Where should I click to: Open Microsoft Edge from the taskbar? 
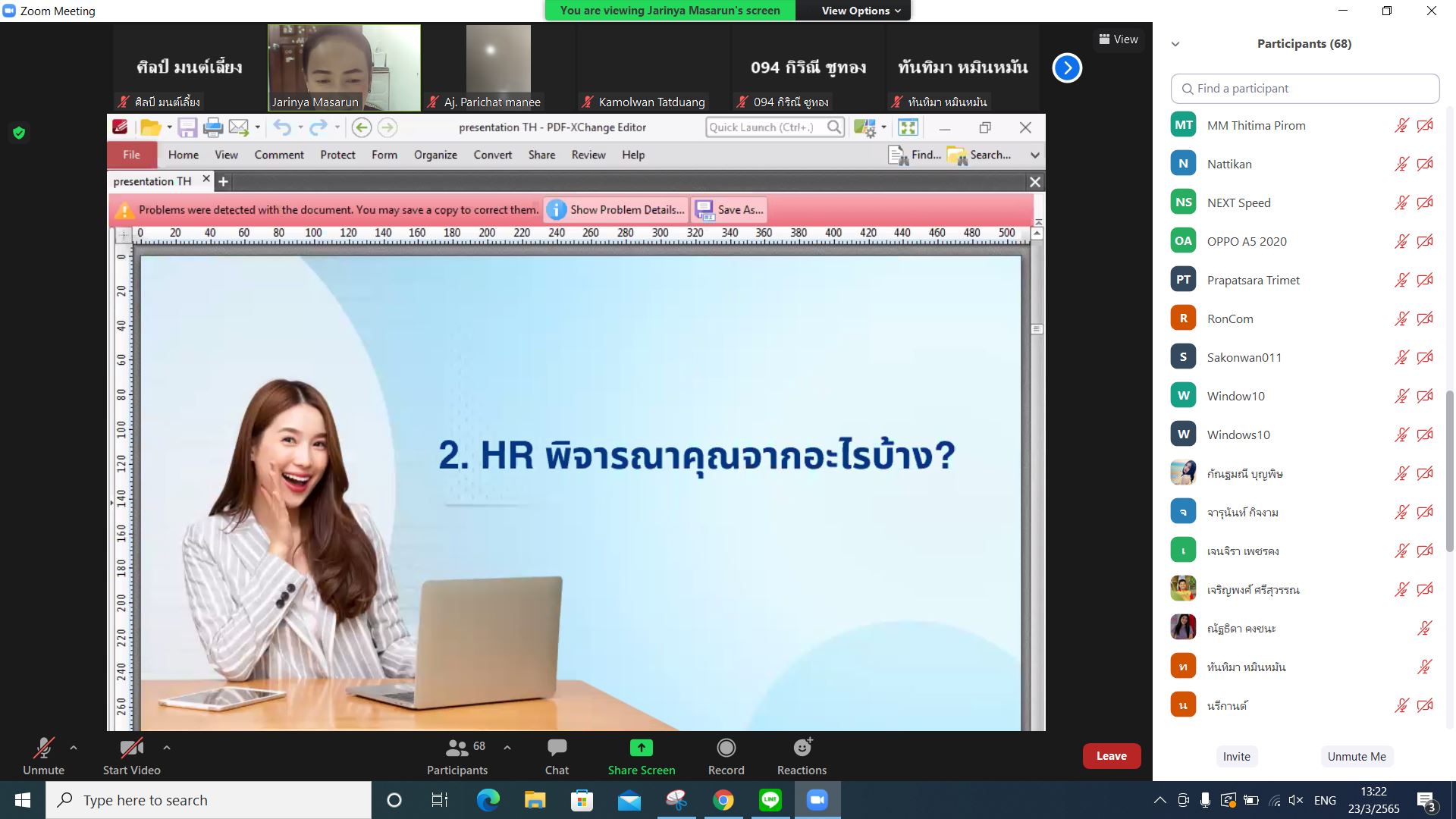coord(488,800)
